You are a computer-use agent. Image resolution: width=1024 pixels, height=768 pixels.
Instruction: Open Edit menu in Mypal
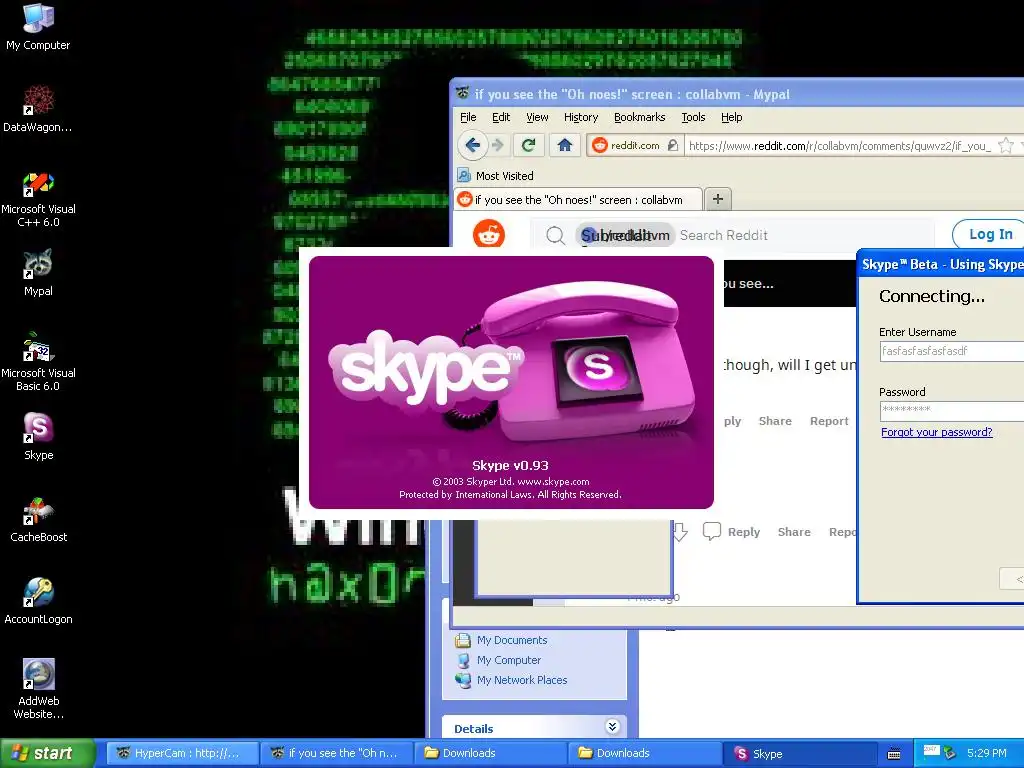coord(501,117)
